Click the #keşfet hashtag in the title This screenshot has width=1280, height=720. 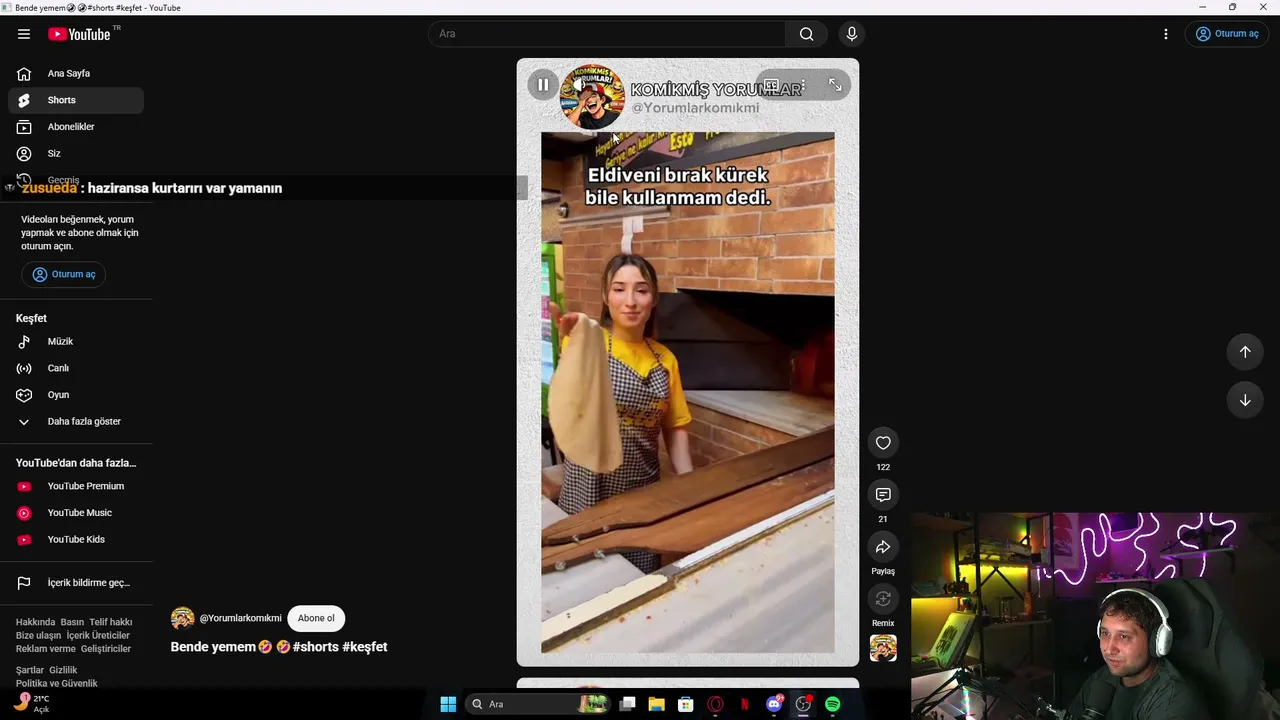coord(365,647)
